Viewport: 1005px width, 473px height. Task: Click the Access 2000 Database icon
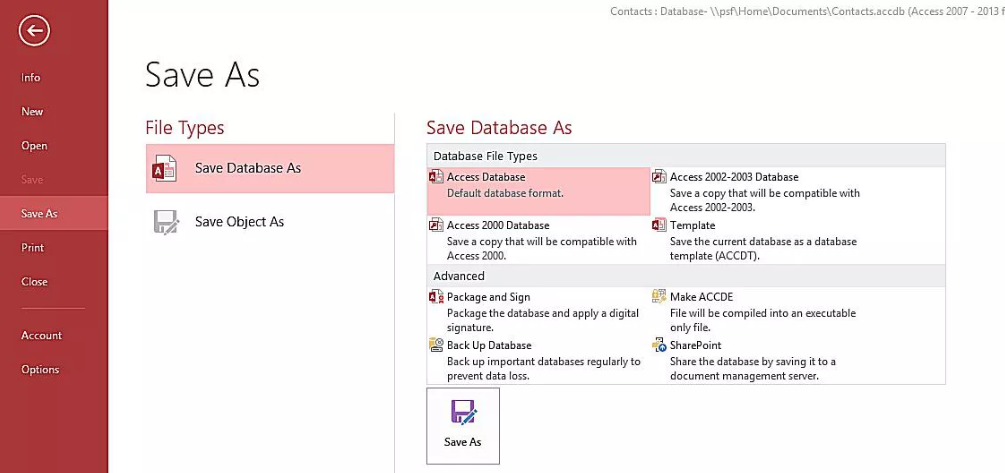tap(436, 225)
